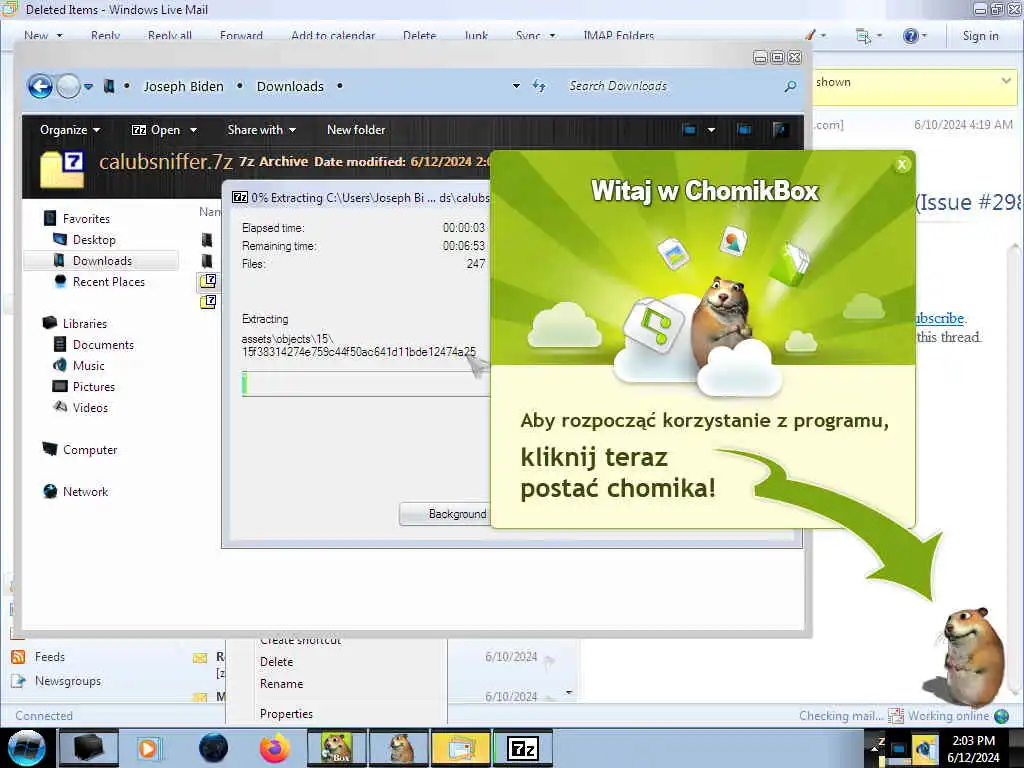Select Downloads in the address breadcrumb
Viewport: 1024px width, 768px height.
[x=290, y=86]
